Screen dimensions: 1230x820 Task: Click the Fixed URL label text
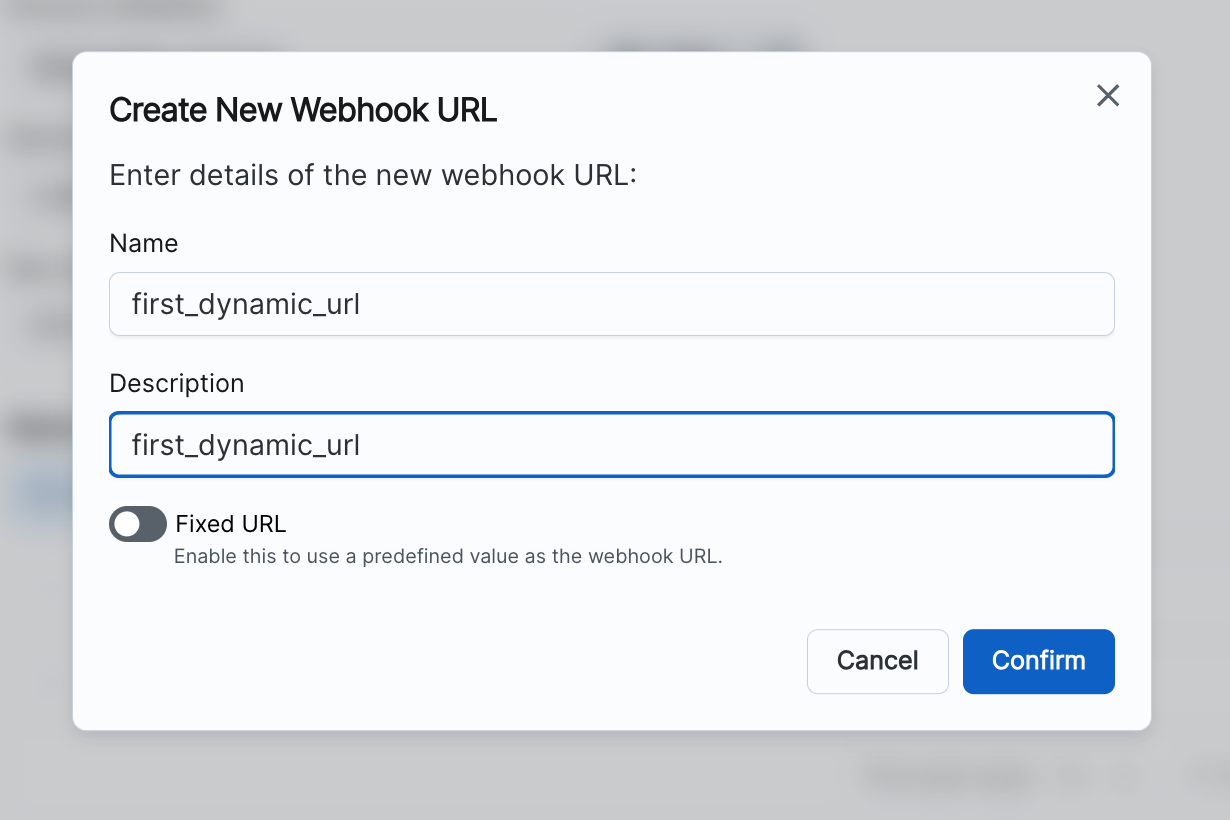tap(230, 524)
